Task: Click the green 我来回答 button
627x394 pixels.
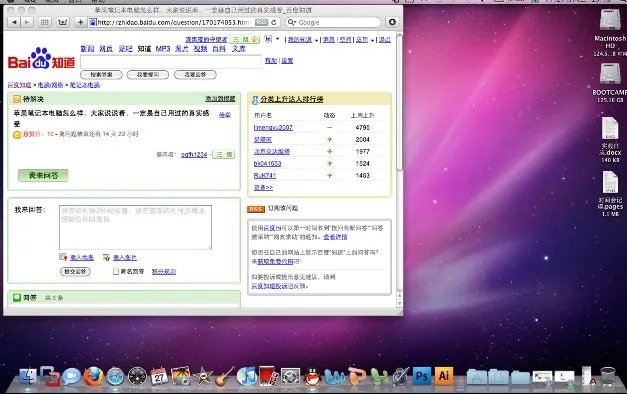Action: [x=43, y=175]
